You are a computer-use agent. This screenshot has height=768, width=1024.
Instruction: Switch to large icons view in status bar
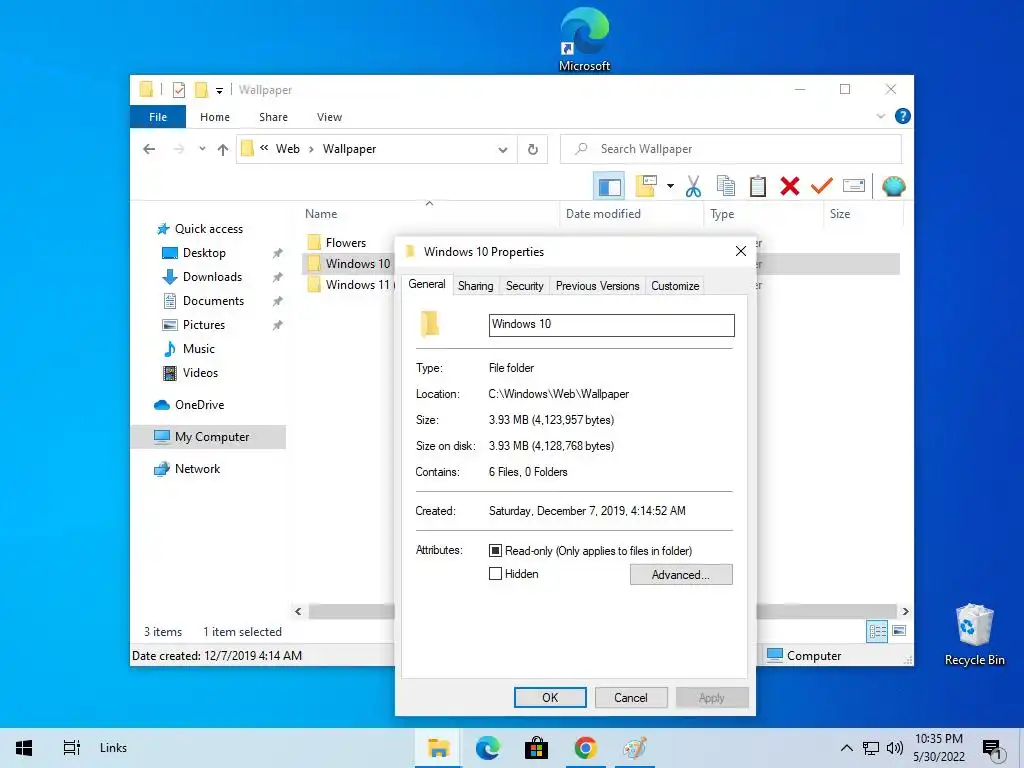[x=899, y=631]
